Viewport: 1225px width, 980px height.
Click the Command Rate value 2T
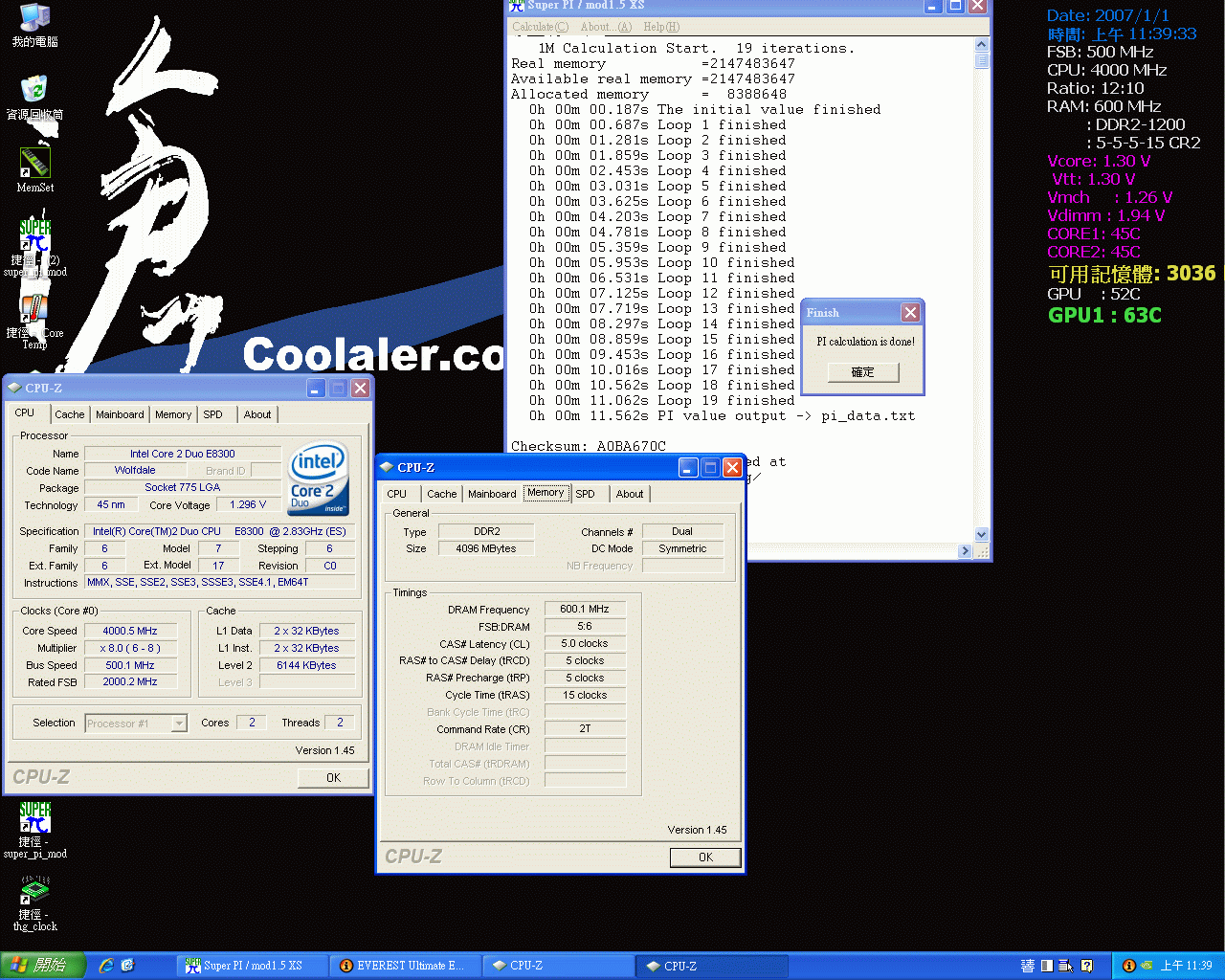point(585,728)
